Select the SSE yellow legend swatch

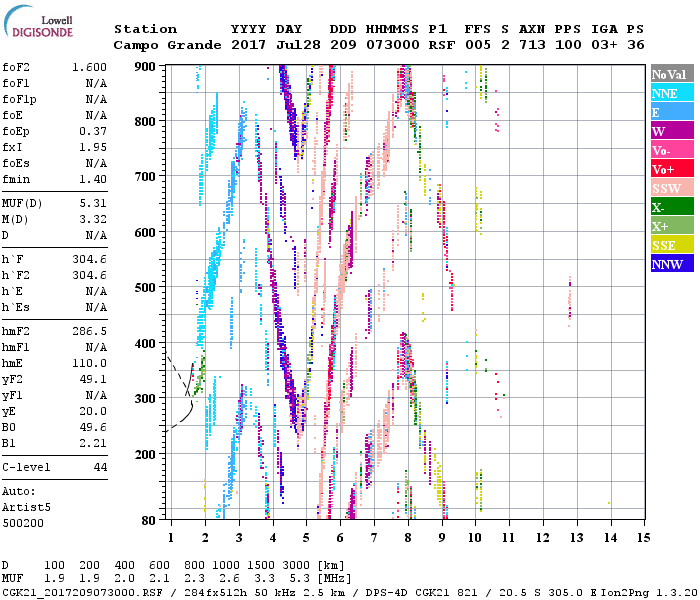[x=672, y=245]
